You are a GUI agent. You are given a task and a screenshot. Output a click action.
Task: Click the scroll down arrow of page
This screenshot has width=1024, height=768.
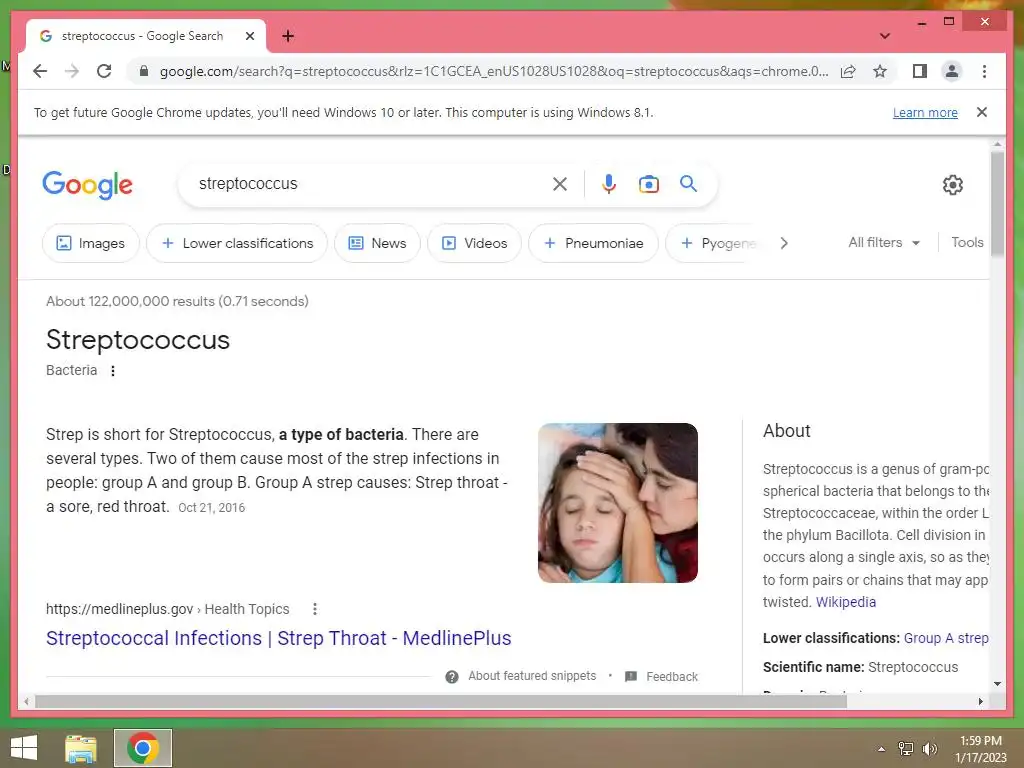coord(997,684)
